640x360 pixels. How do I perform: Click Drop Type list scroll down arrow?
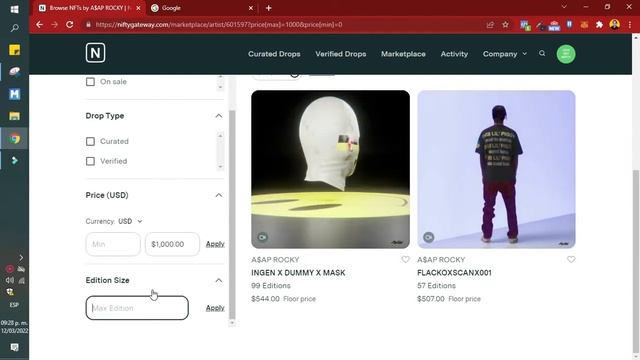[220, 167]
